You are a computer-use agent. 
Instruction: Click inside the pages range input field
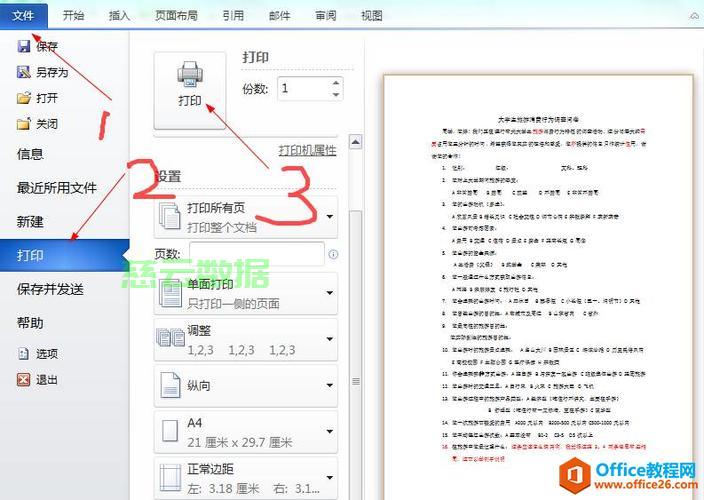click(256, 254)
